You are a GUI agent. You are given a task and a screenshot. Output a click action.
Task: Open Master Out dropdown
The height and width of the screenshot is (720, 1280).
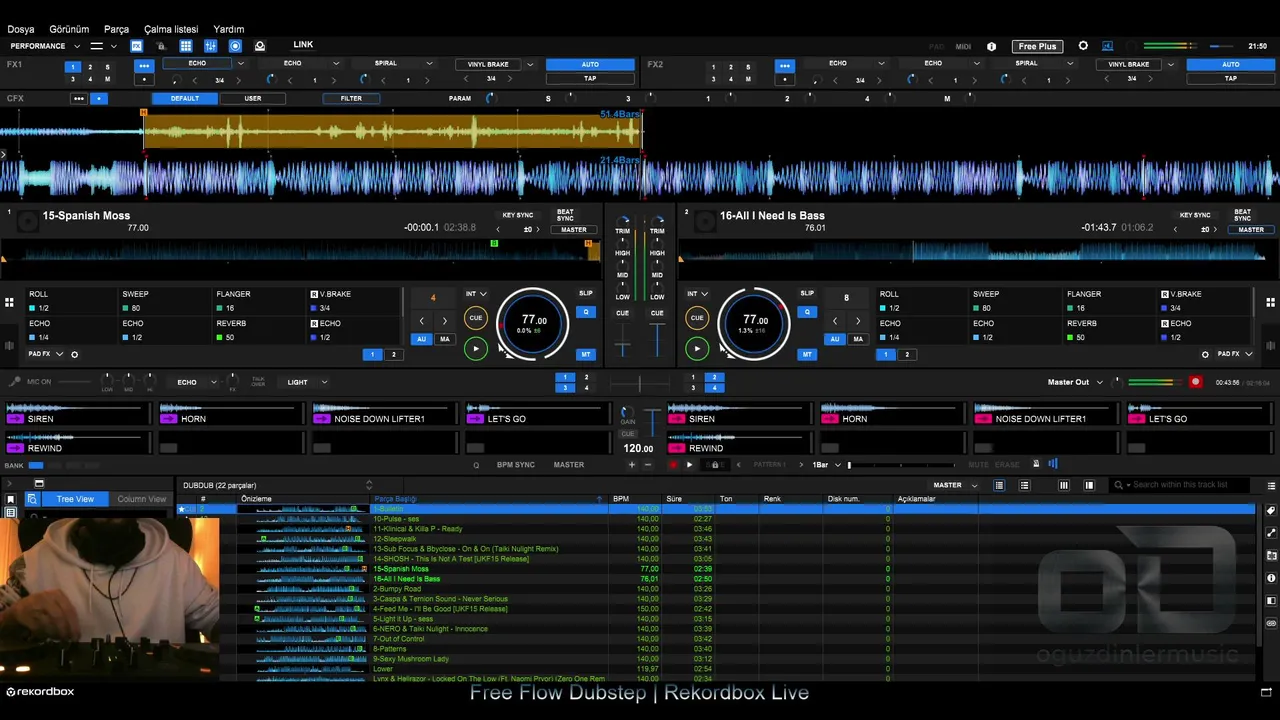pos(1075,382)
